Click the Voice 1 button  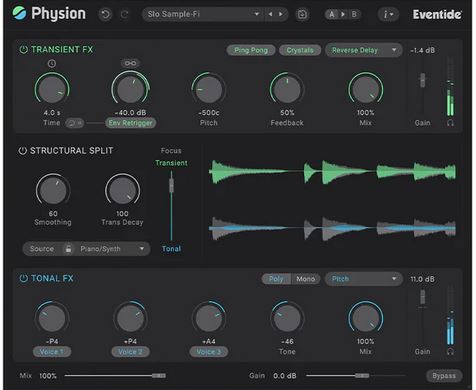pyautogui.click(x=52, y=352)
